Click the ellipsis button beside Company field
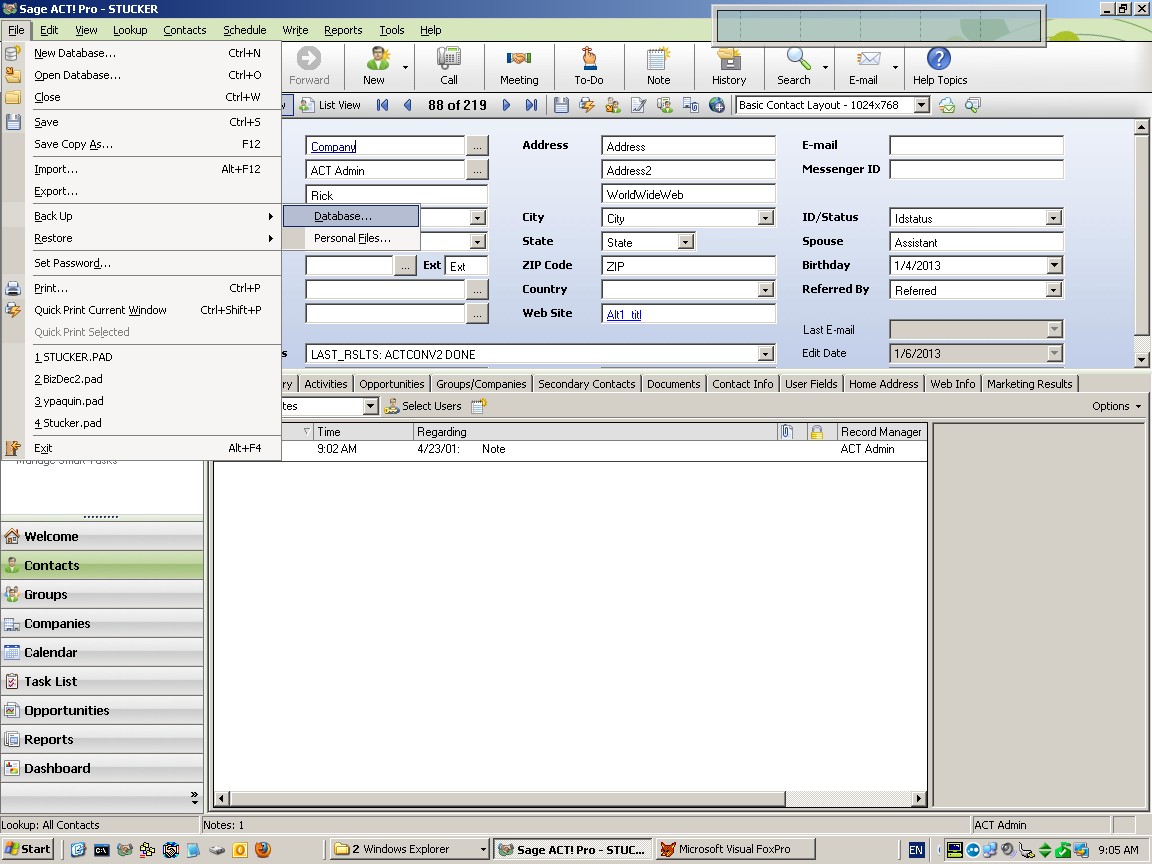Viewport: 1152px width, 864px height. point(478,146)
